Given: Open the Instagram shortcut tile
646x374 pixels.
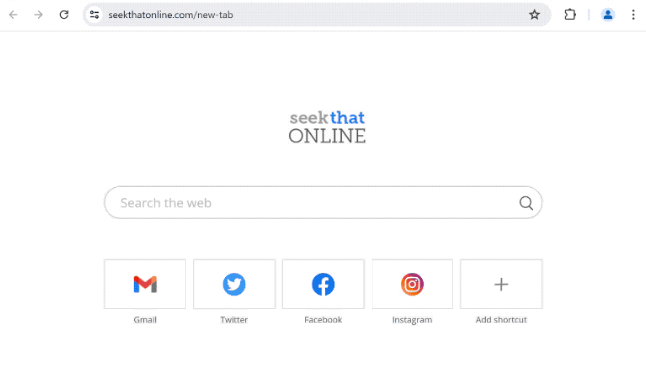Looking at the screenshot, I should [412, 284].
